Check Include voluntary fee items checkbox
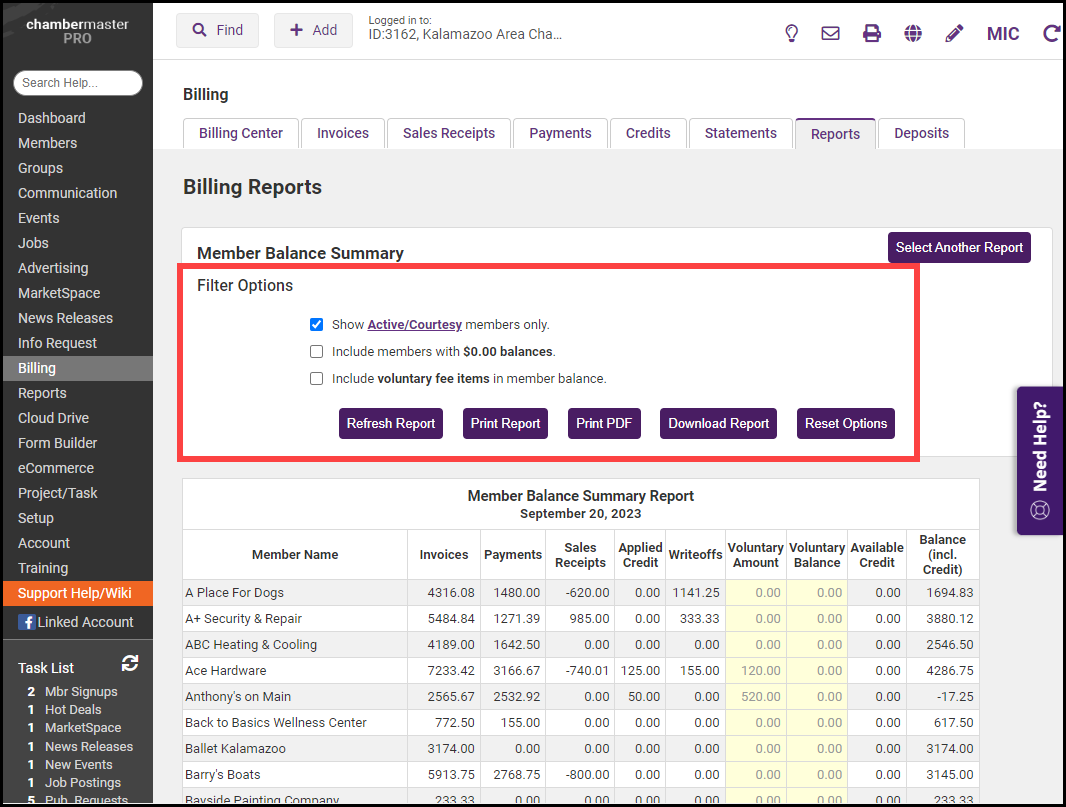Image resolution: width=1066 pixels, height=807 pixels. pos(317,379)
